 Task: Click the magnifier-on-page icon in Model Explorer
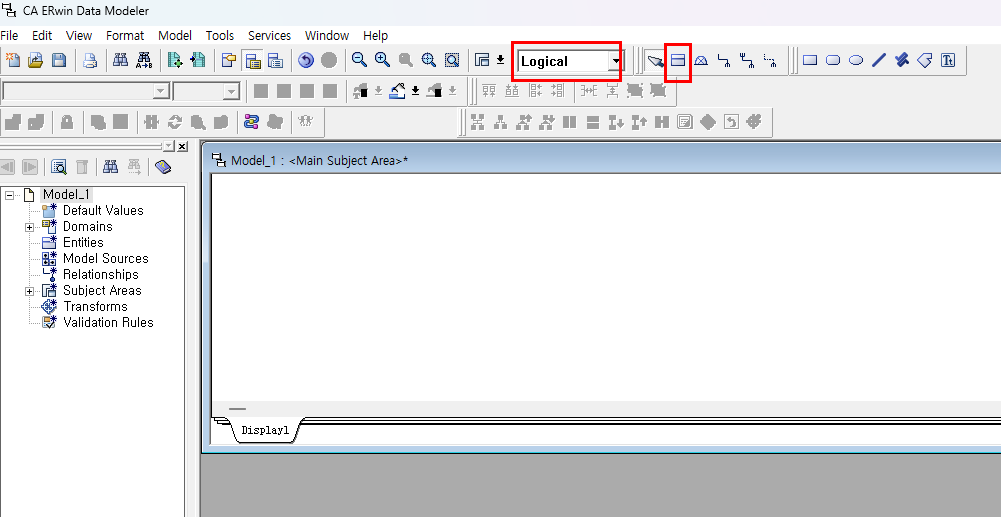(59, 167)
